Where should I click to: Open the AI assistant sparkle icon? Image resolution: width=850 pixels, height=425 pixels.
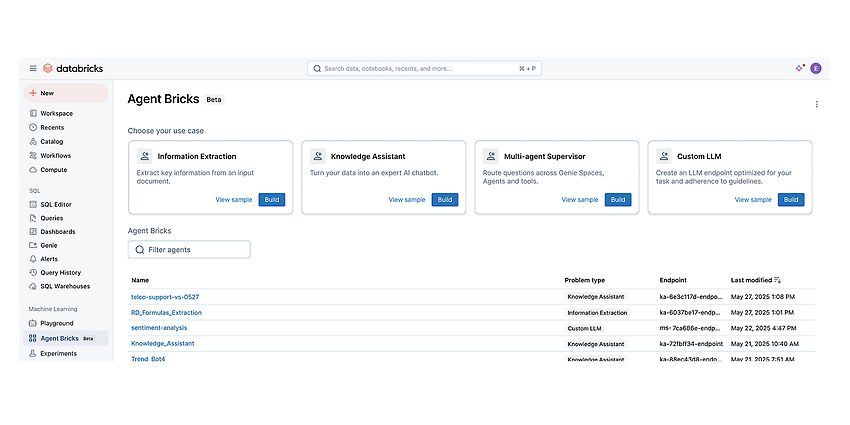800,68
